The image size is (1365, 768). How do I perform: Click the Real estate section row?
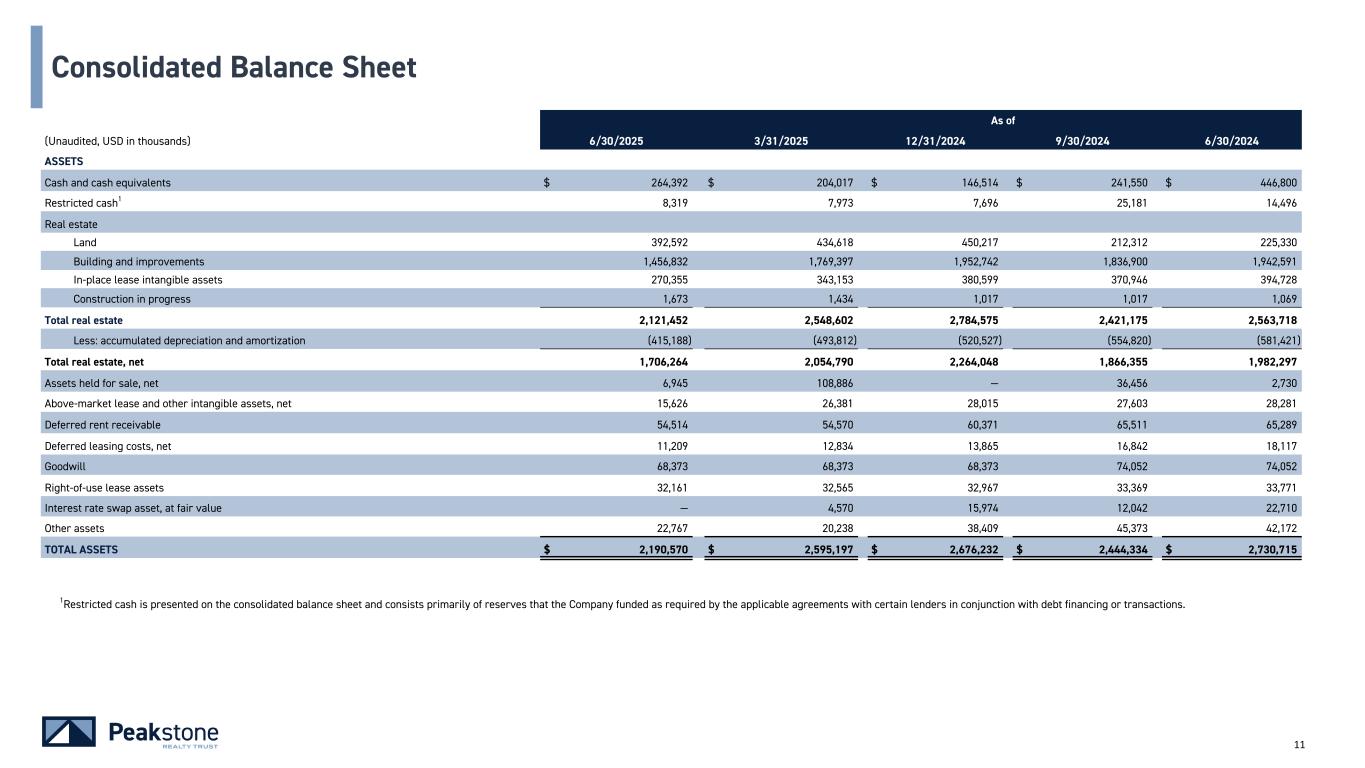[70, 225]
